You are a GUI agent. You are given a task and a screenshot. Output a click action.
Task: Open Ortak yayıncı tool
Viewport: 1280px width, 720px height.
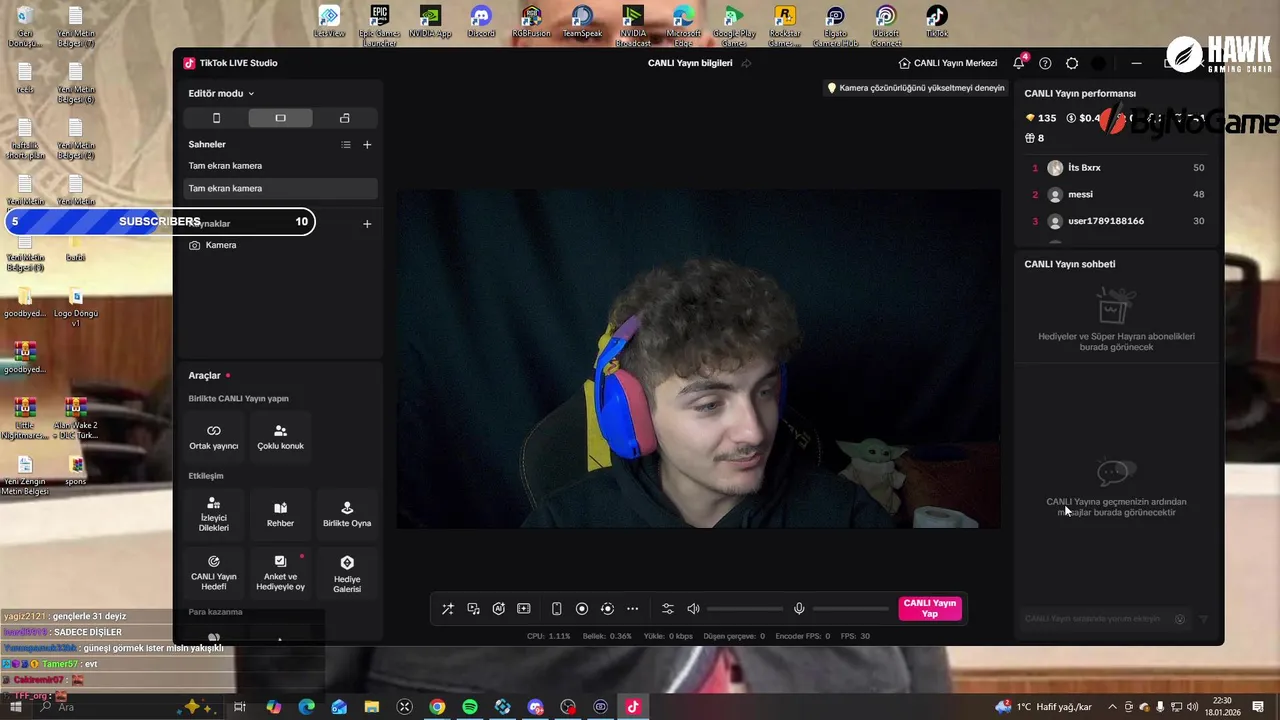coord(214,437)
